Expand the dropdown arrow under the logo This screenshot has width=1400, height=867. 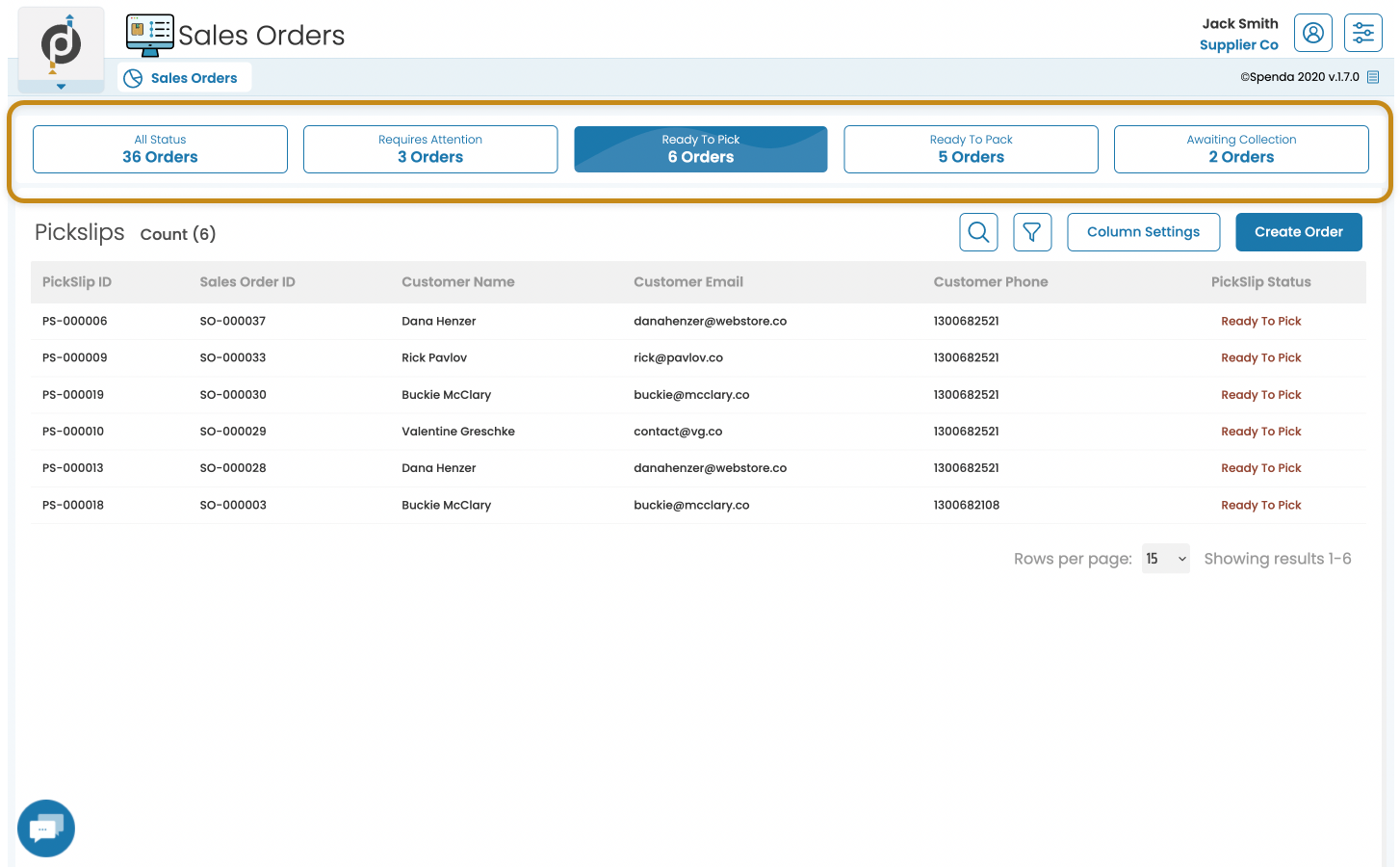[61, 87]
